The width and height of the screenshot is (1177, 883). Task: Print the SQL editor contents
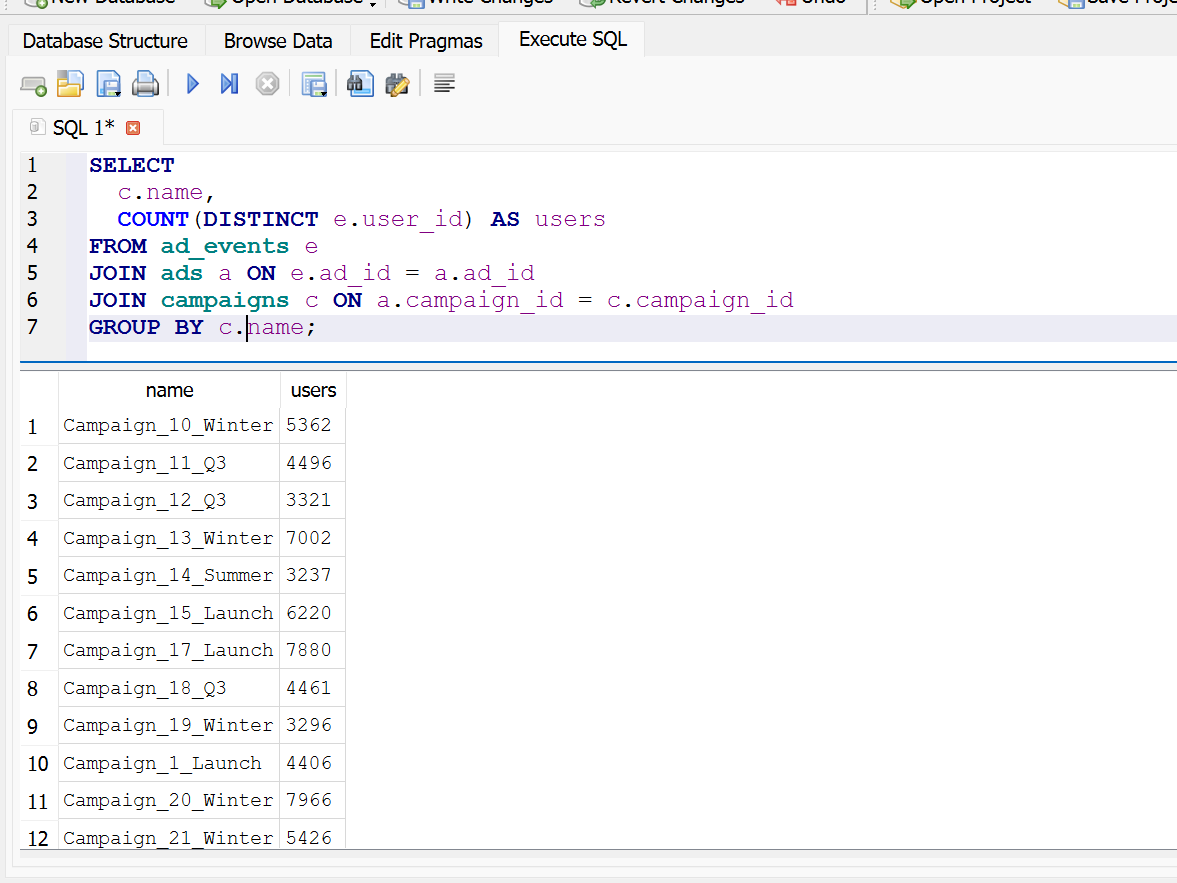click(x=145, y=85)
